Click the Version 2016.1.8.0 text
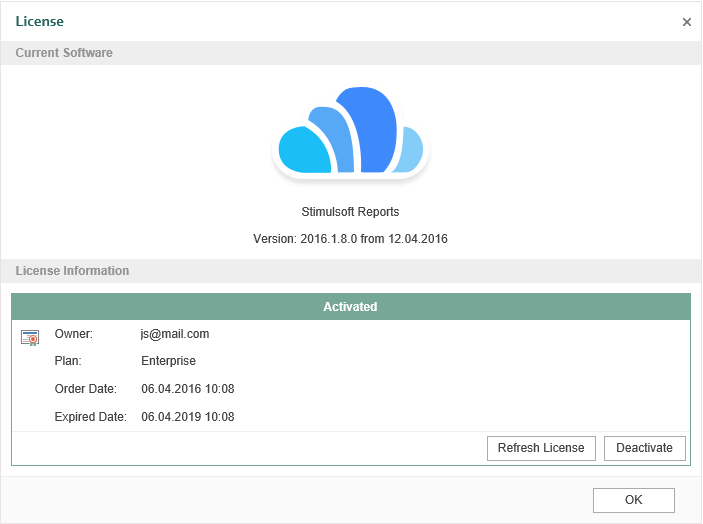The height and width of the screenshot is (524, 703). (350, 239)
